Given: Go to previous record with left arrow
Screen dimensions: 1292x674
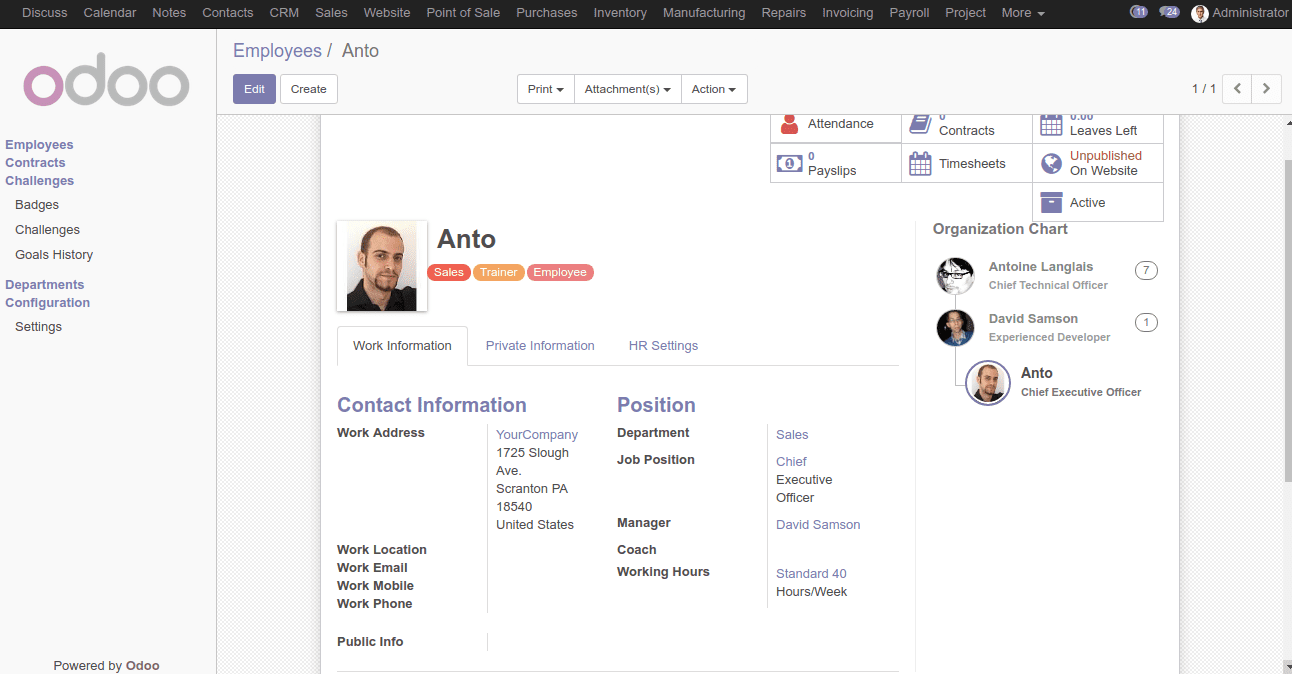Looking at the screenshot, I should [x=1237, y=89].
